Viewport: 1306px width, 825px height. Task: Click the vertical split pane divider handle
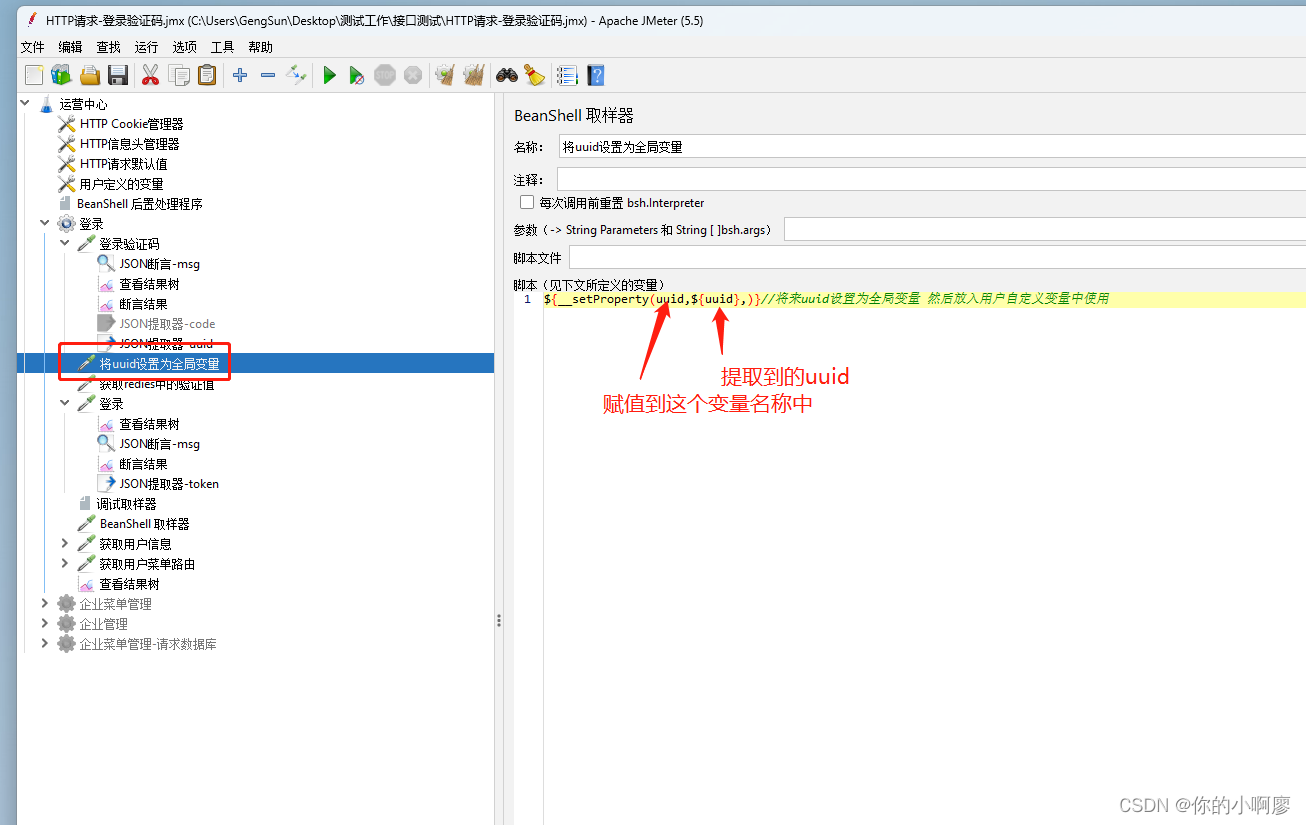tap(499, 621)
